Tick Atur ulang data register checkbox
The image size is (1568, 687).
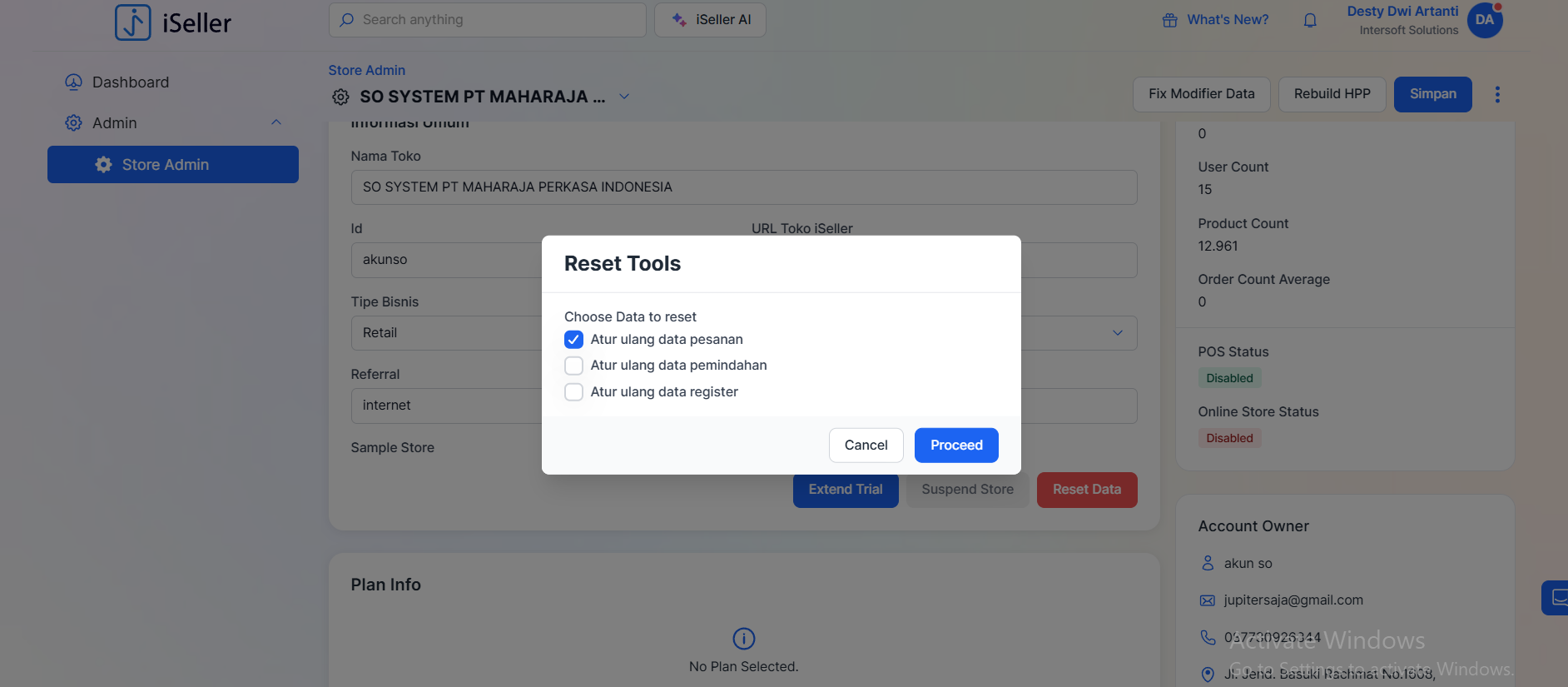(573, 392)
